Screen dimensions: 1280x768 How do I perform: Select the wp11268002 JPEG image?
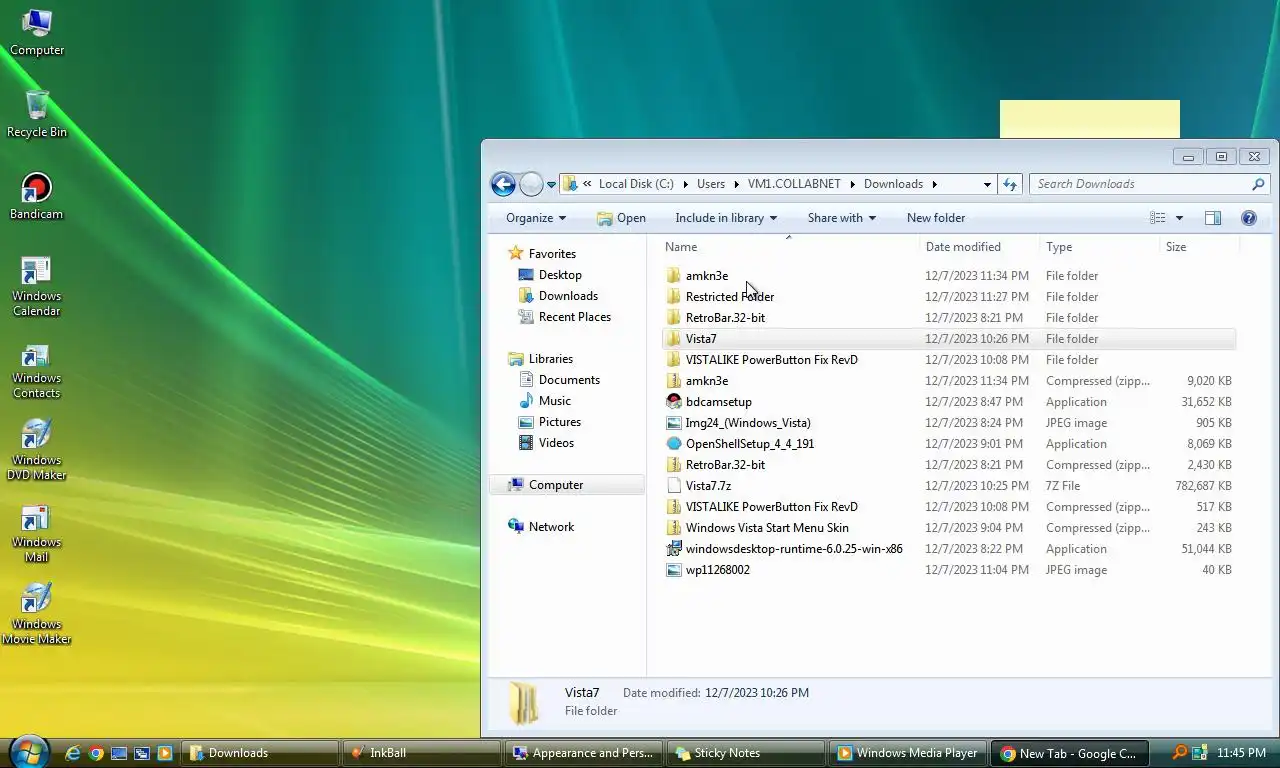click(x=949, y=570)
